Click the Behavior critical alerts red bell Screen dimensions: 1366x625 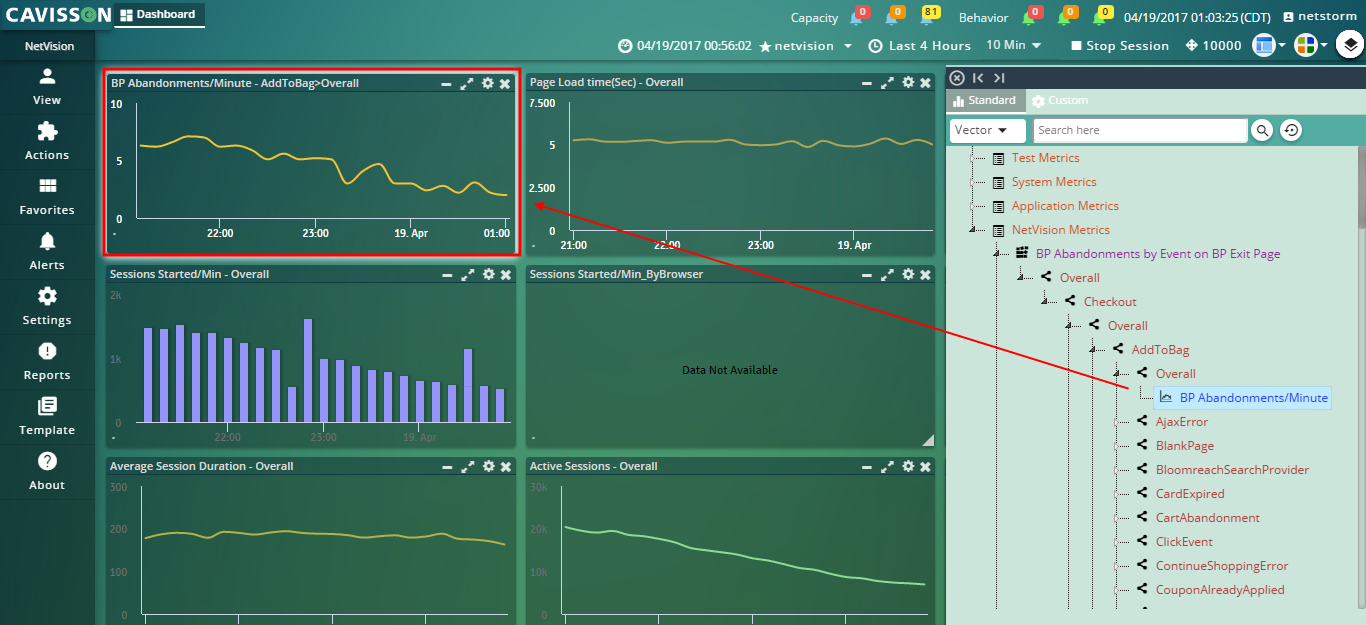point(1030,16)
